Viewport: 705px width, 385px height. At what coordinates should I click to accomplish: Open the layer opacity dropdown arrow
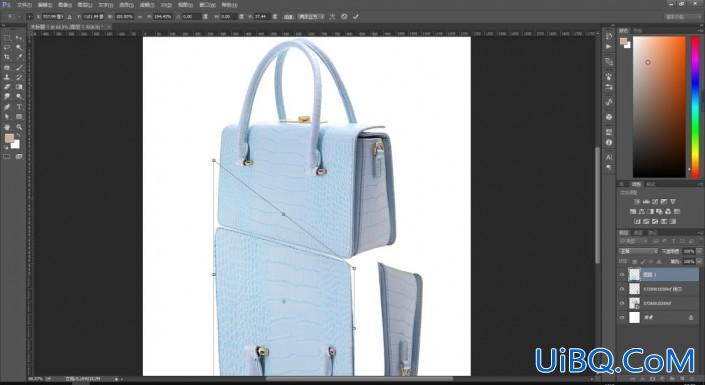tap(699, 251)
